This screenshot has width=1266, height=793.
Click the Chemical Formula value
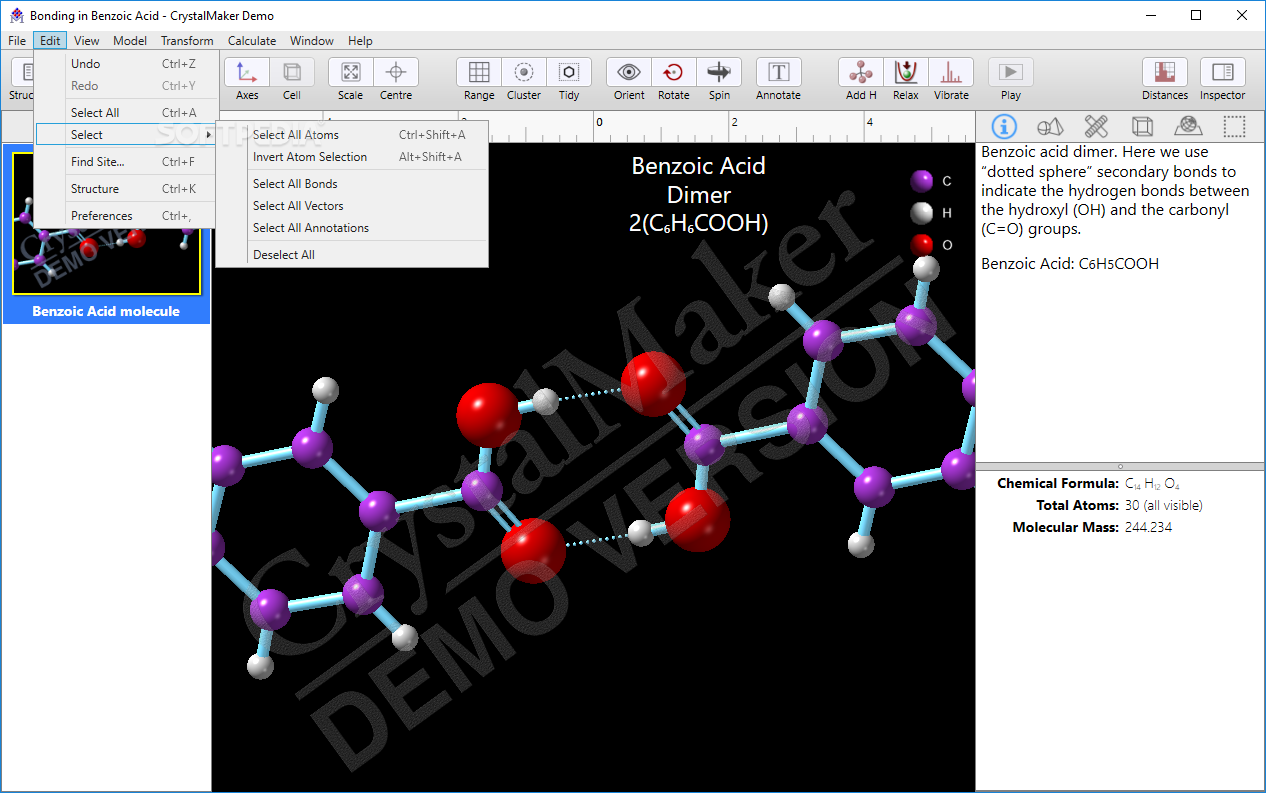point(1153,484)
